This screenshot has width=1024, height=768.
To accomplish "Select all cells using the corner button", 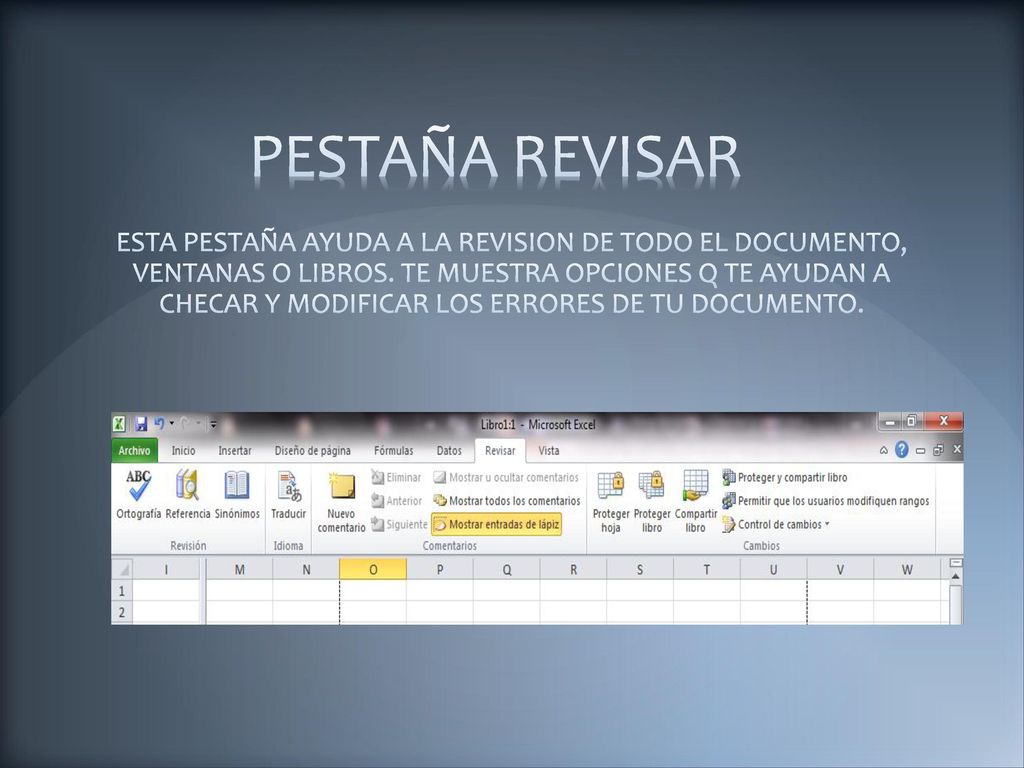I will [122, 569].
